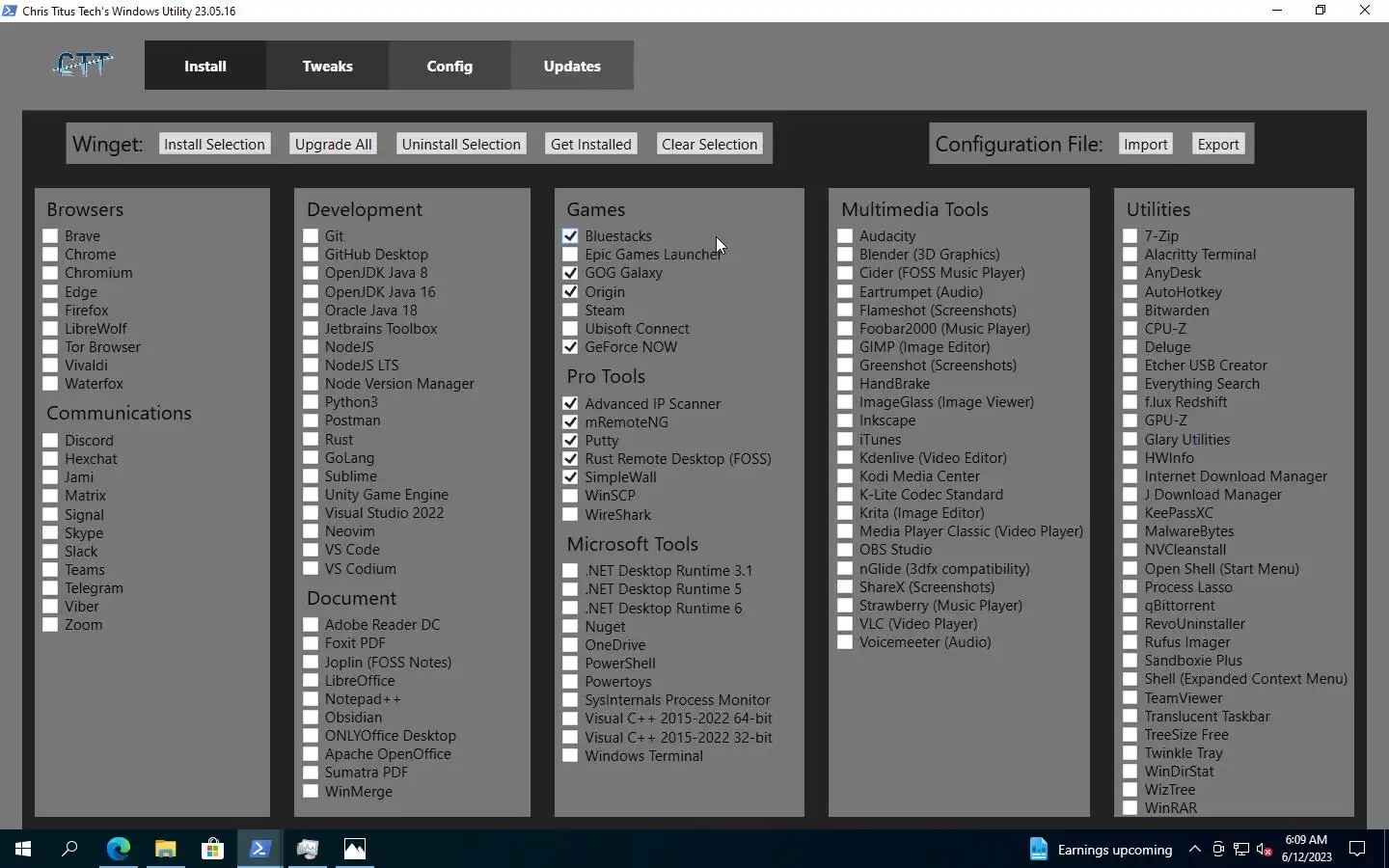Tick the Powertoys checkbox

(570, 682)
